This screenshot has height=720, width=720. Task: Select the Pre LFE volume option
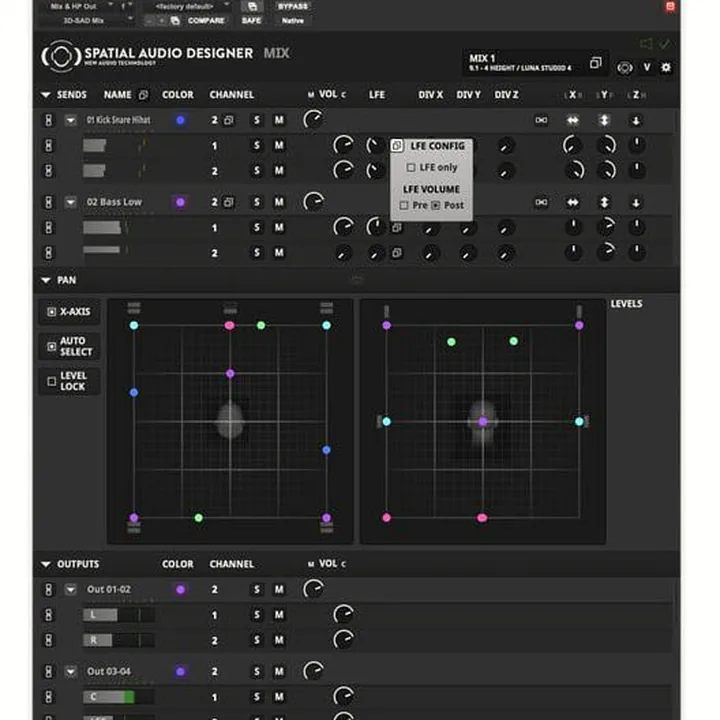[x=404, y=205]
